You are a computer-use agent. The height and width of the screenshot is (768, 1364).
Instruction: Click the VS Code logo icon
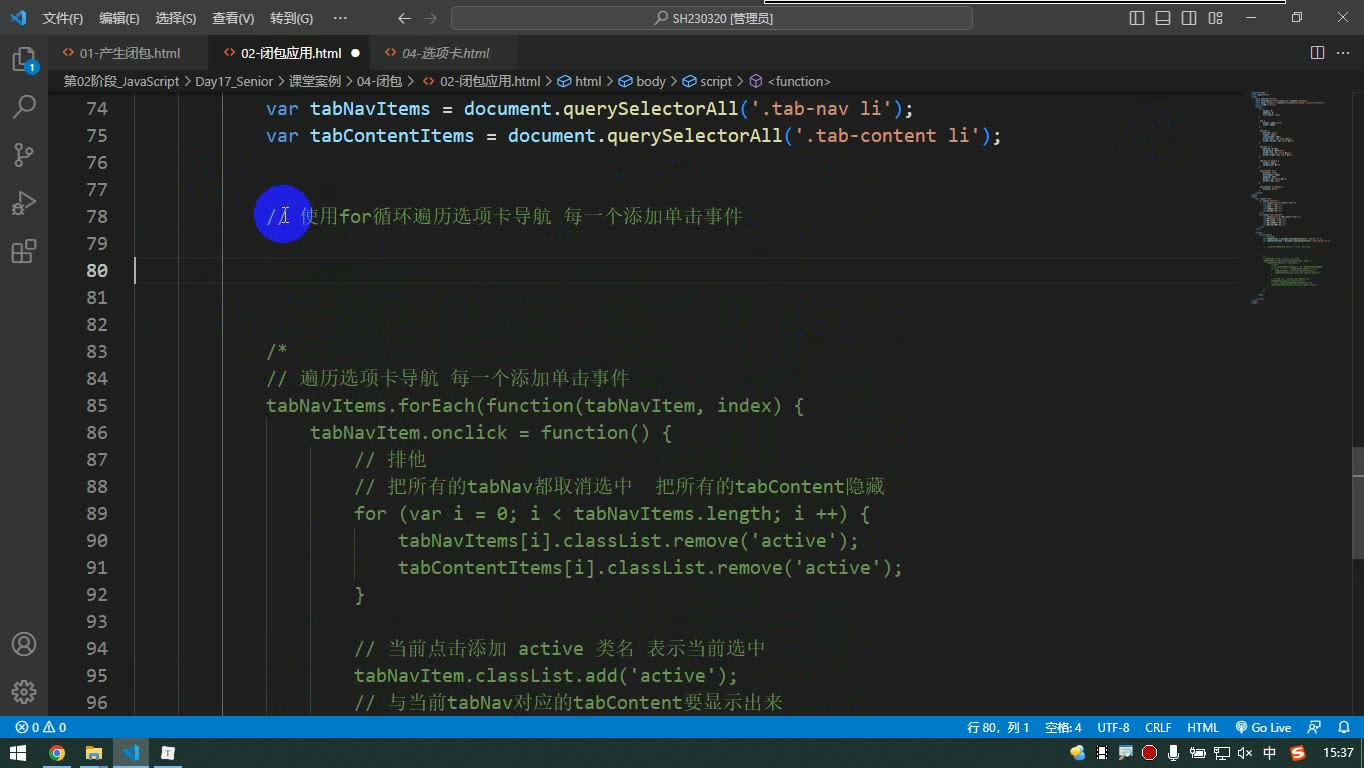click(x=18, y=18)
